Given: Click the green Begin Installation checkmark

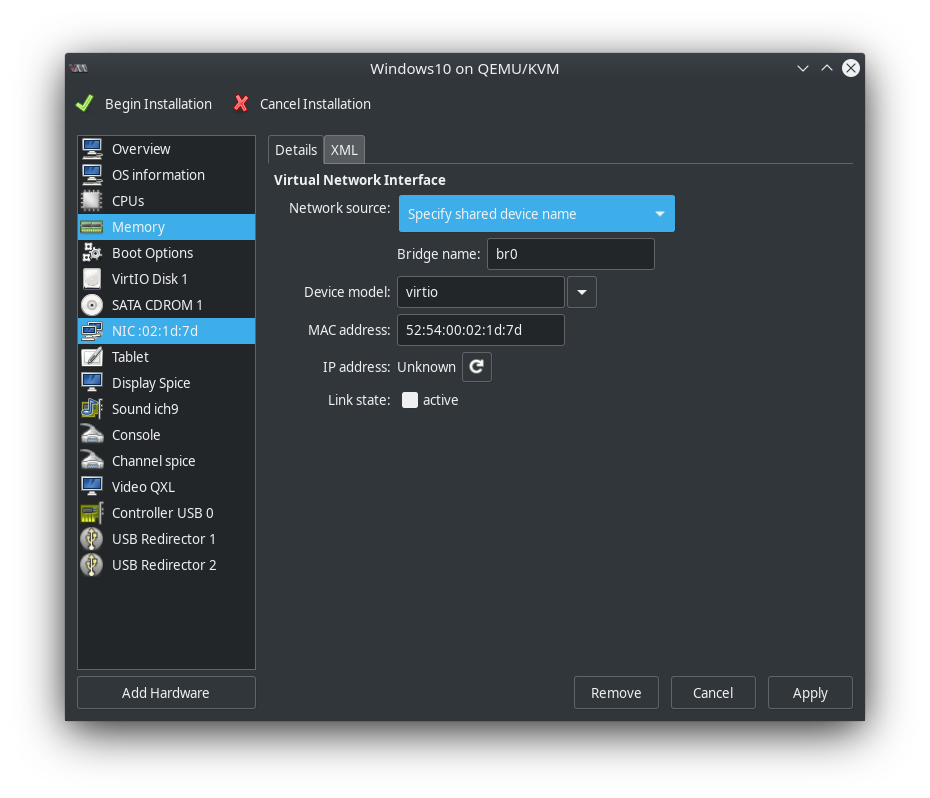Looking at the screenshot, I should click(x=85, y=104).
